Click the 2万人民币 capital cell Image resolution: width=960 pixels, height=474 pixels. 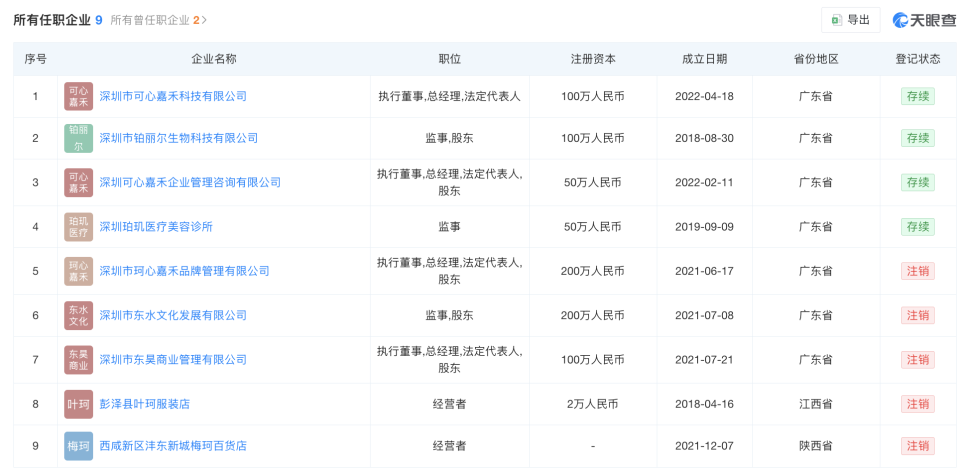point(593,404)
